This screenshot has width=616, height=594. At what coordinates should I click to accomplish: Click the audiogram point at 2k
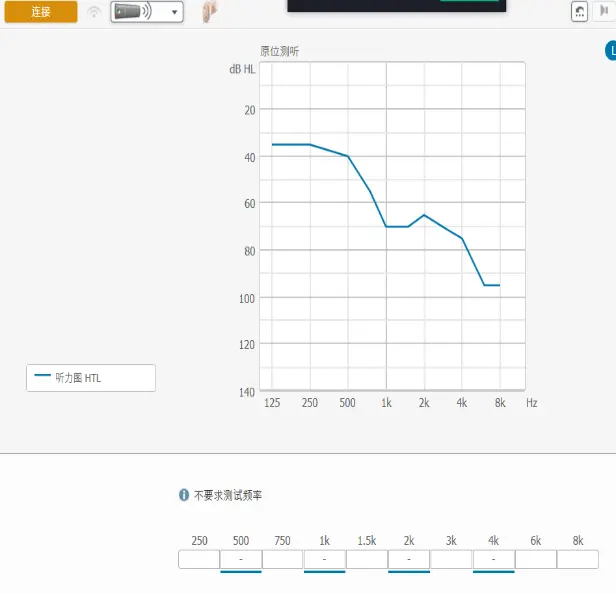pyautogui.click(x=424, y=215)
